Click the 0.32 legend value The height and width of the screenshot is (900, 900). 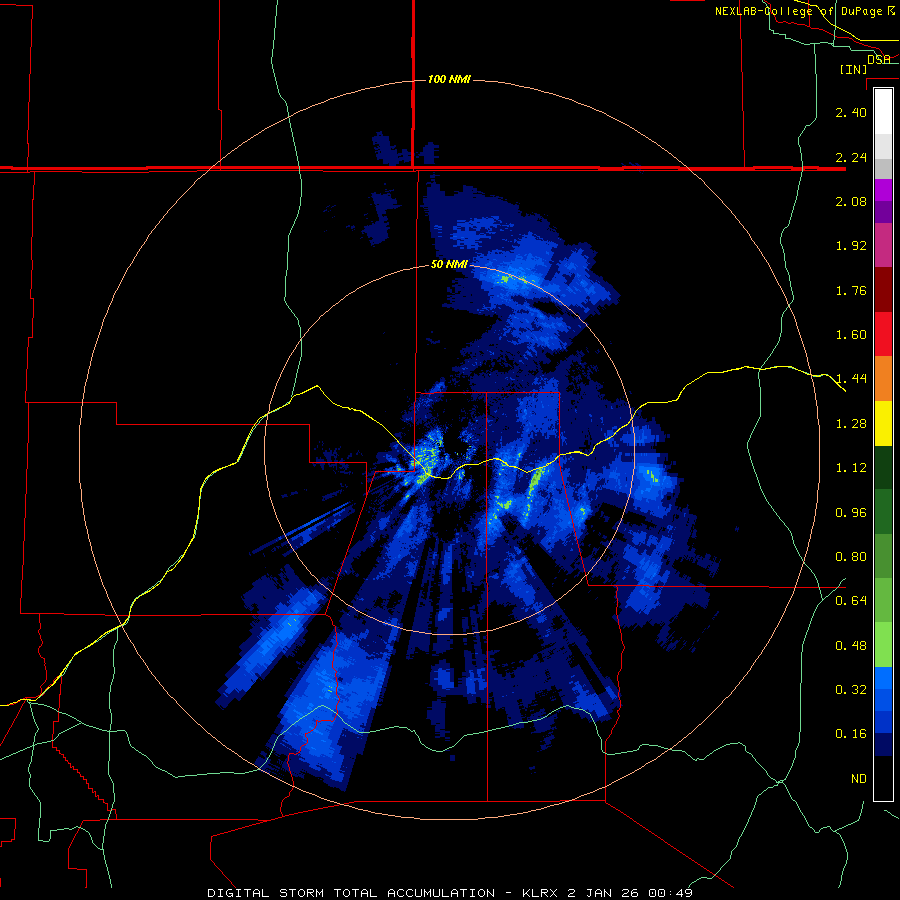click(851, 690)
